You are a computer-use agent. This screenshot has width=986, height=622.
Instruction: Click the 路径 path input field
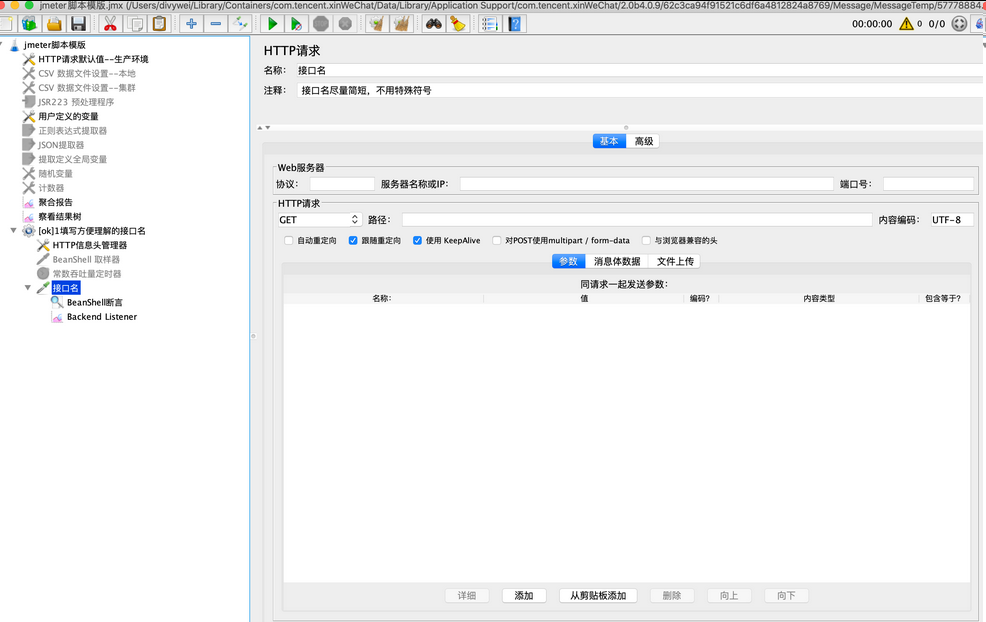[x=637, y=219]
